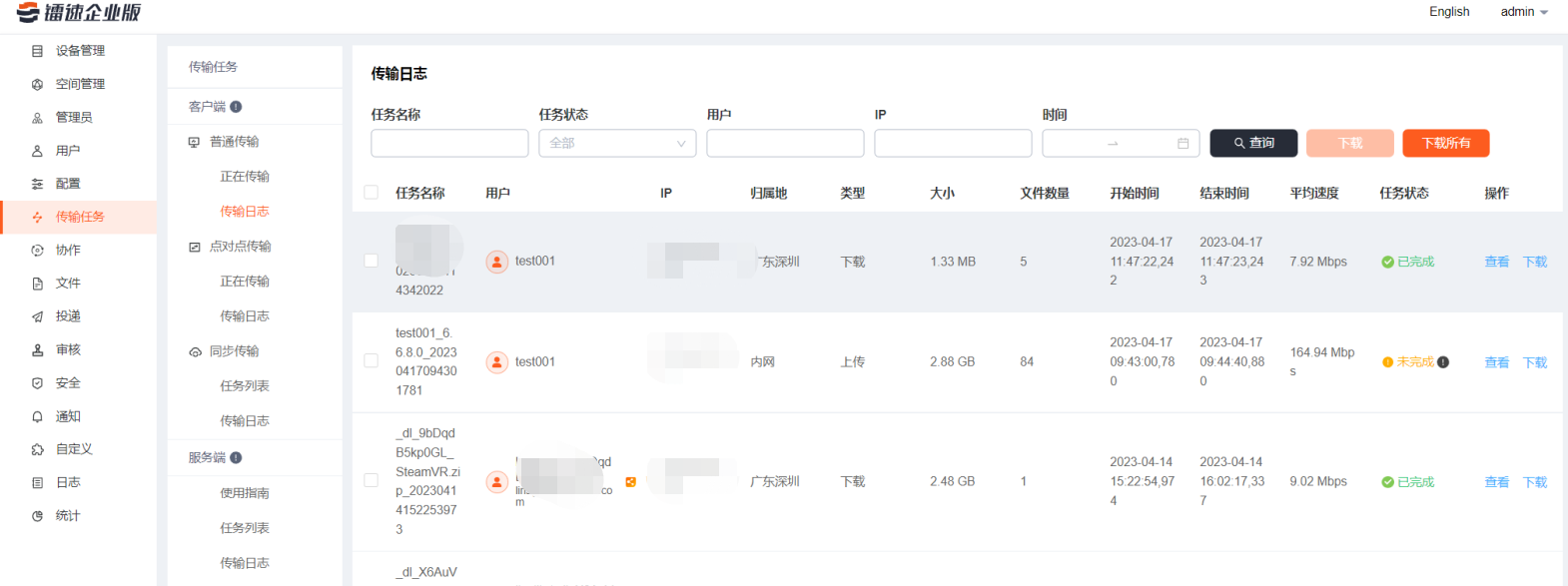Check the row ending 4342022

(x=371, y=262)
